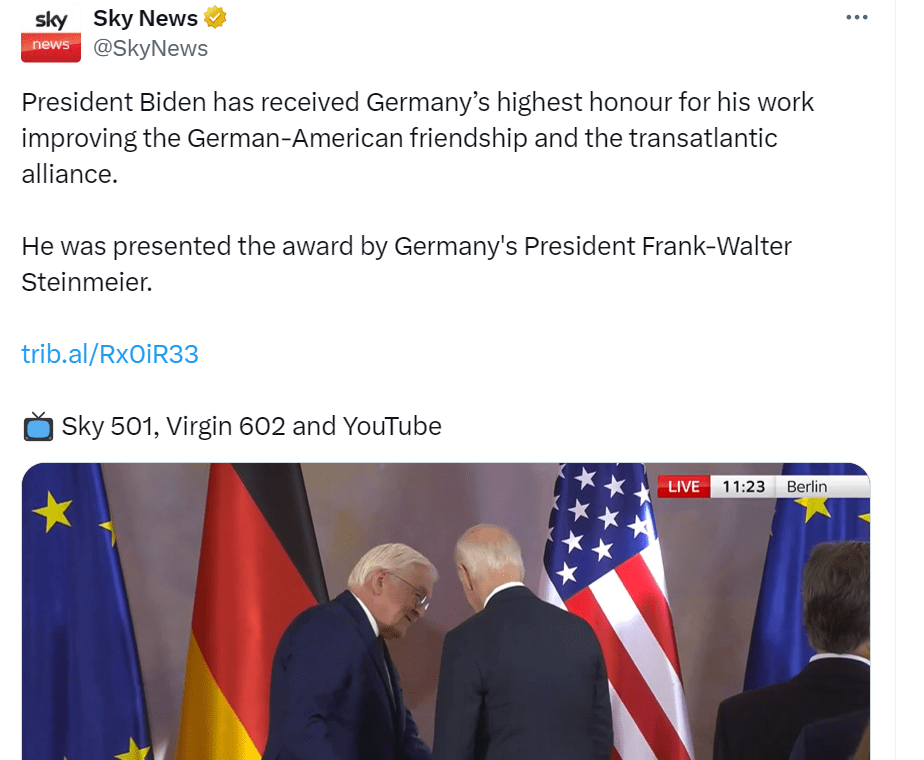Click the TV emoji icon
This screenshot has width=924, height=760.
(x=38, y=427)
